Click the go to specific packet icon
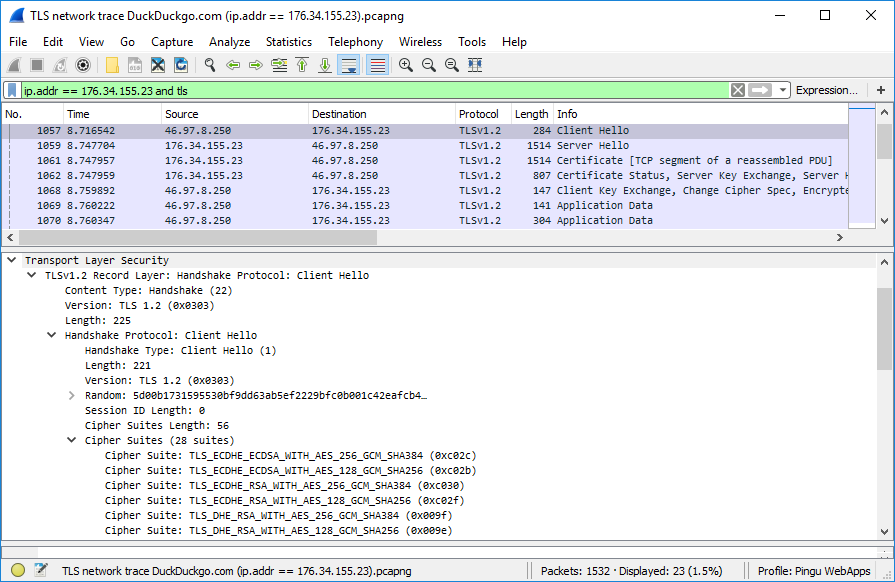The image size is (895, 582). (x=279, y=65)
